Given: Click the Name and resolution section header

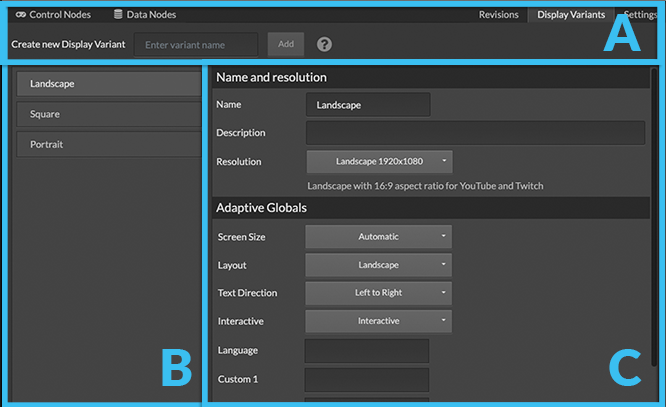Looking at the screenshot, I should point(431,77).
